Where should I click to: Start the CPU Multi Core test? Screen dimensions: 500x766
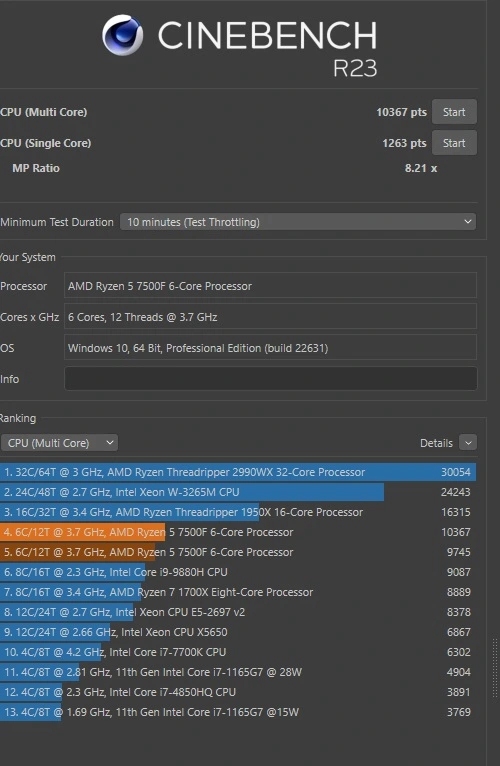454,112
